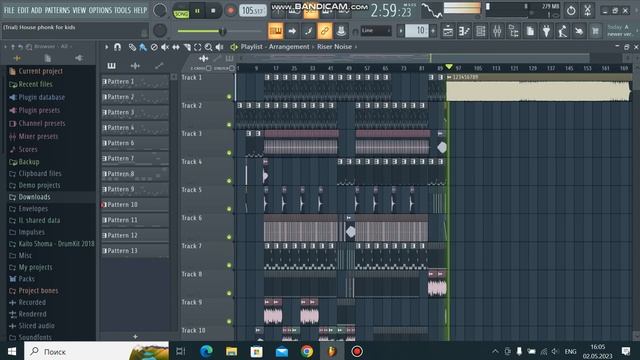Show pattern clips tab in picker panel
The width and height of the screenshot is (640, 360).
click(111, 66)
